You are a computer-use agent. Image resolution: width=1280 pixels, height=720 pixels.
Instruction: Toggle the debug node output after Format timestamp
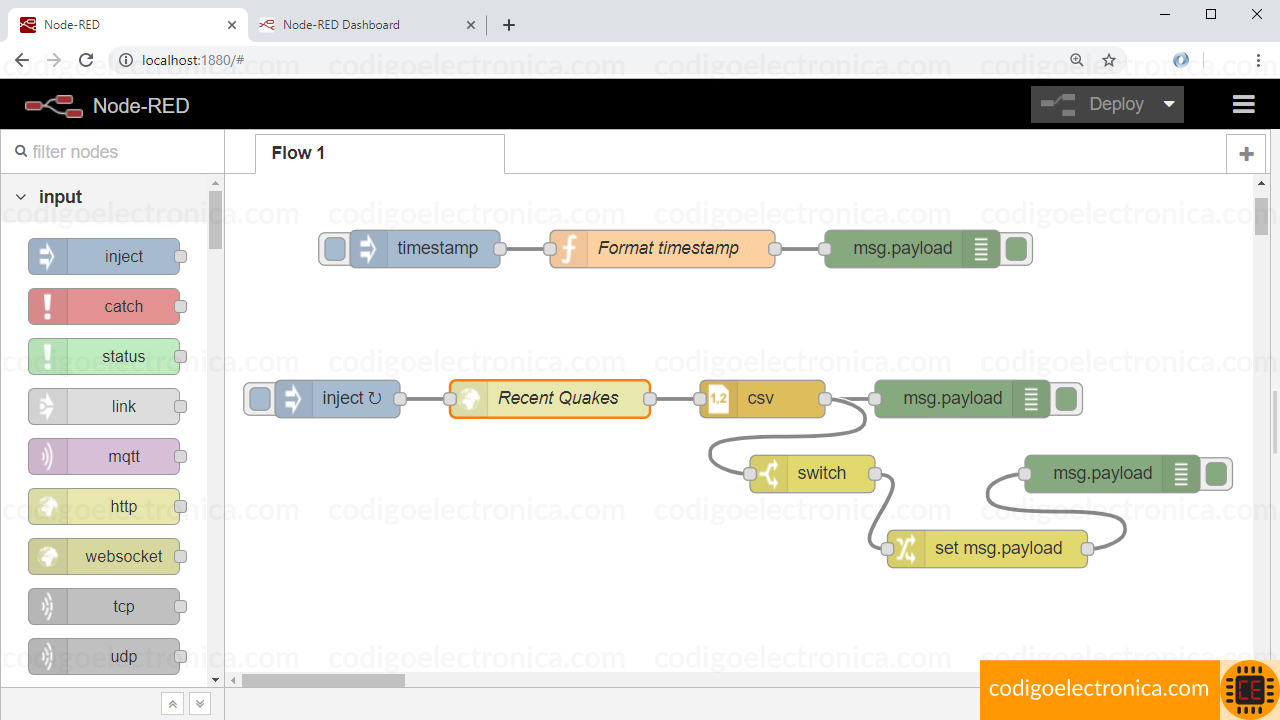pyautogui.click(x=1016, y=249)
